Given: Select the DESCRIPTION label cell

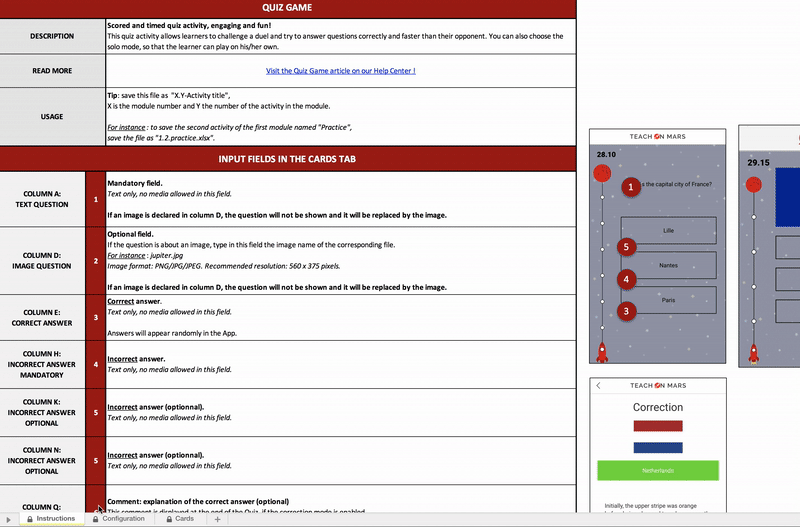Looking at the screenshot, I should click(52, 36).
